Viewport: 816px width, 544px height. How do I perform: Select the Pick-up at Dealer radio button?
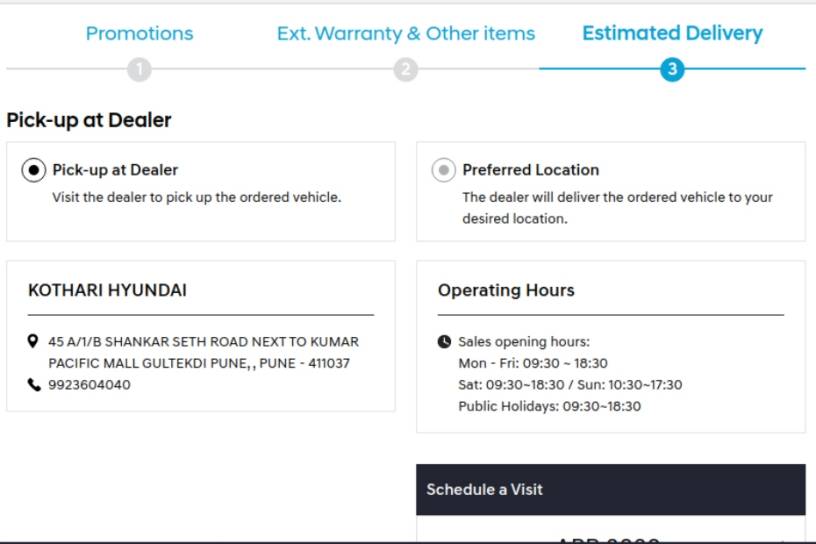(x=34, y=170)
